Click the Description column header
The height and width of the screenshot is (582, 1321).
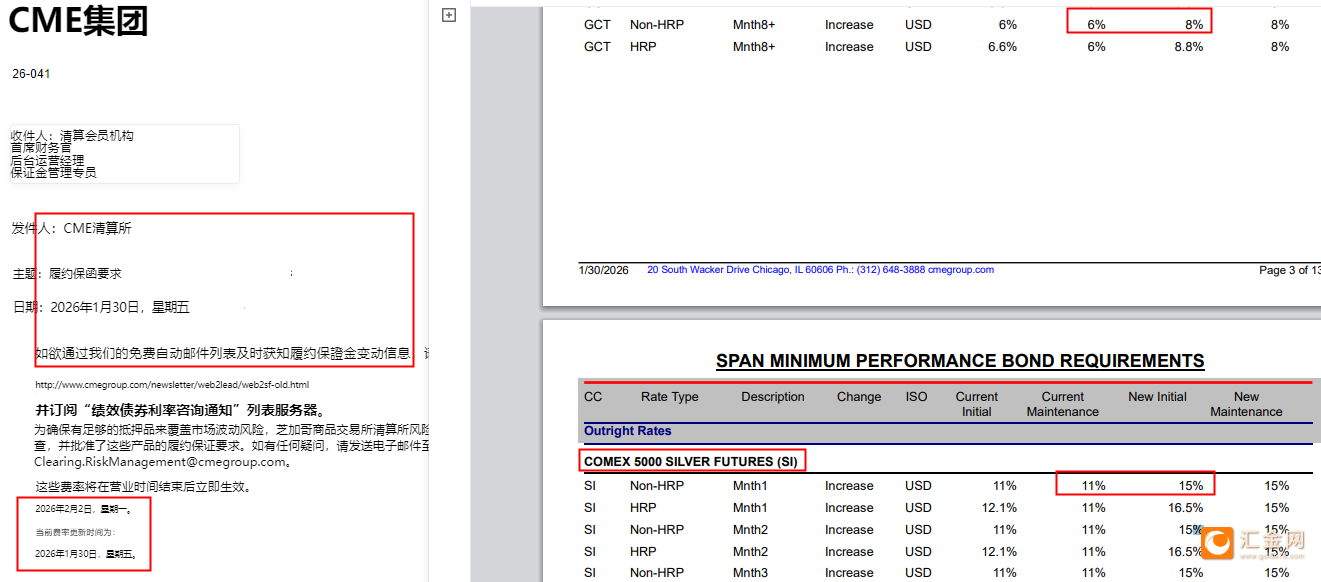click(x=773, y=397)
